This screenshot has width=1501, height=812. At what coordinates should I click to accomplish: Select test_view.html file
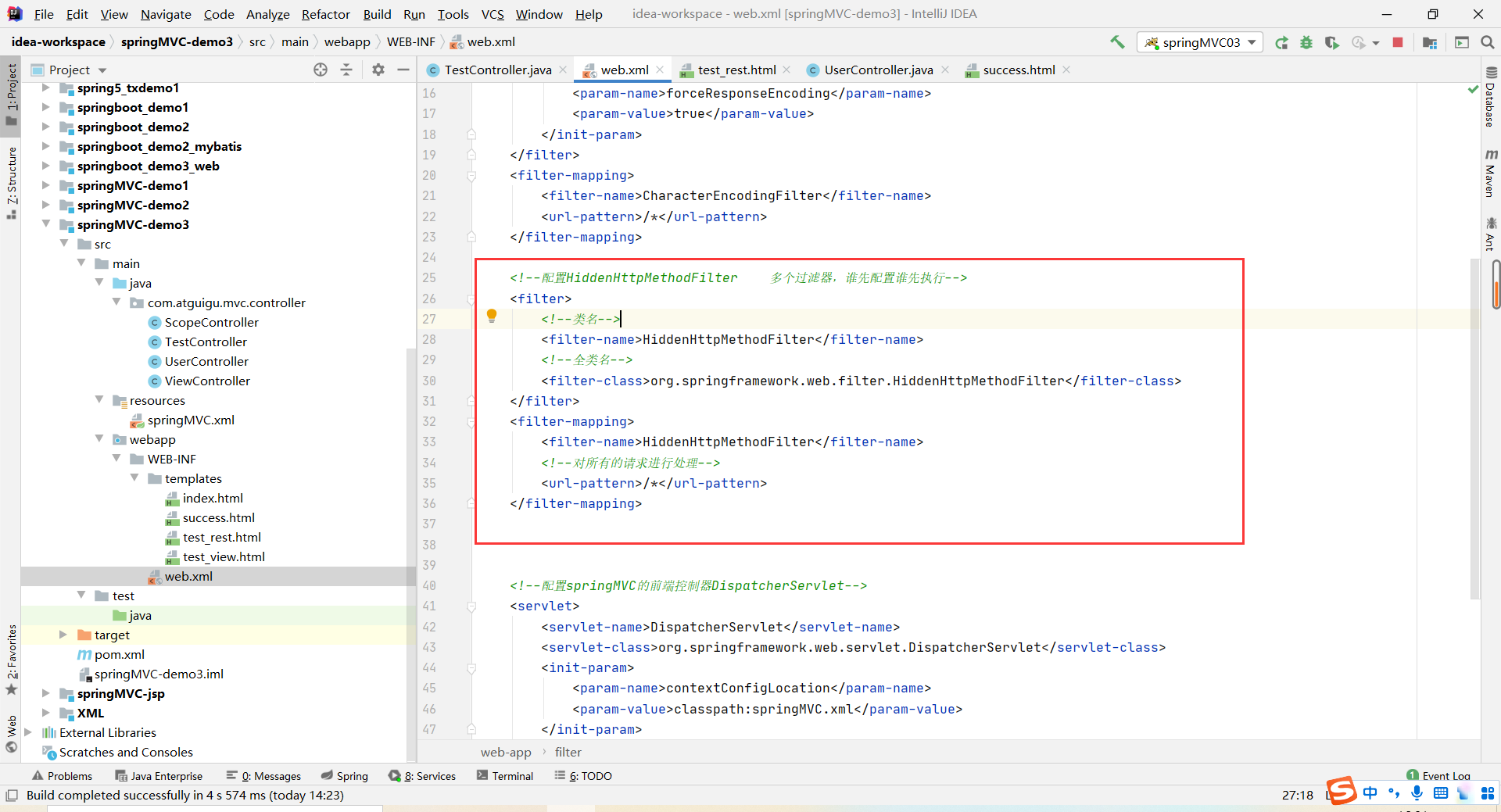point(224,556)
